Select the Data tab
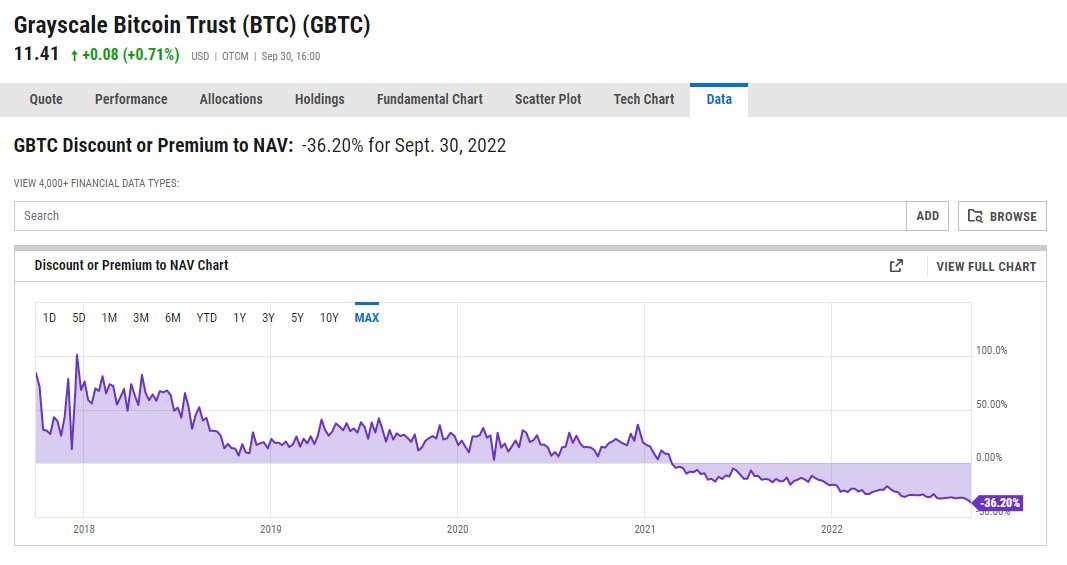Viewport: 1067px width, 565px height. 719,99
